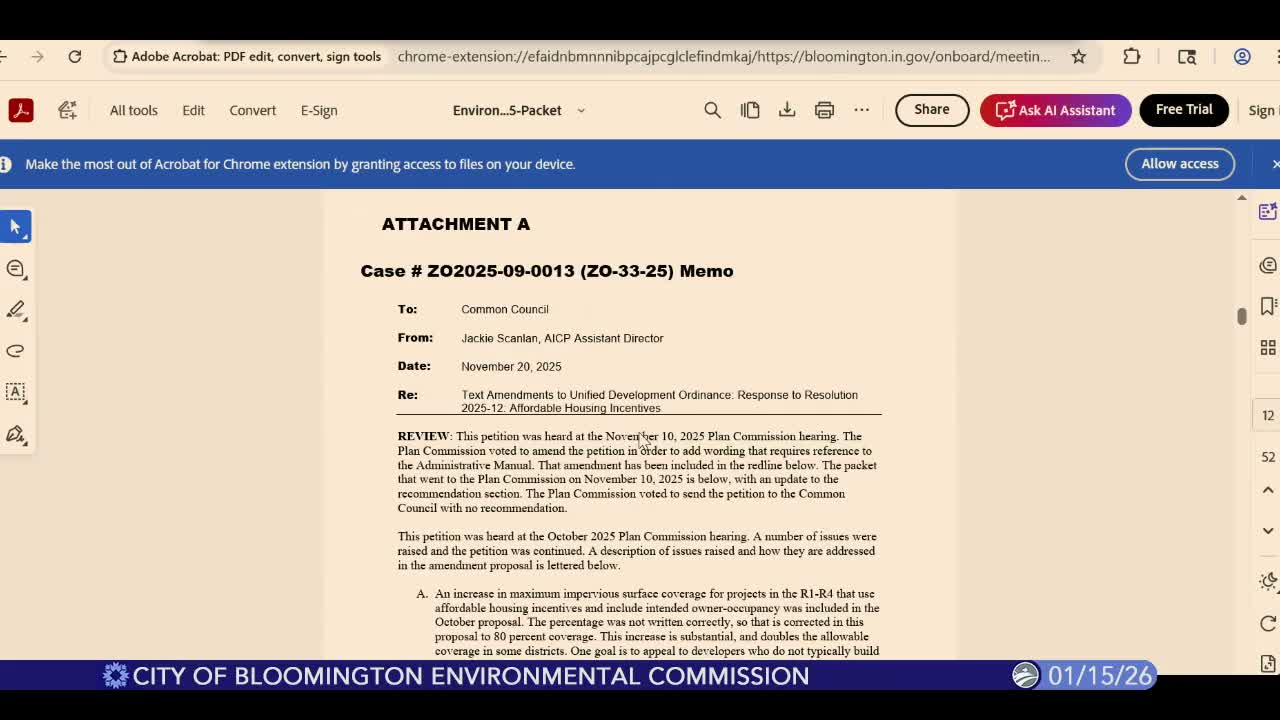1280x720 pixels.
Task: Open the page thumbnails grid panel
Action: 1267,347
